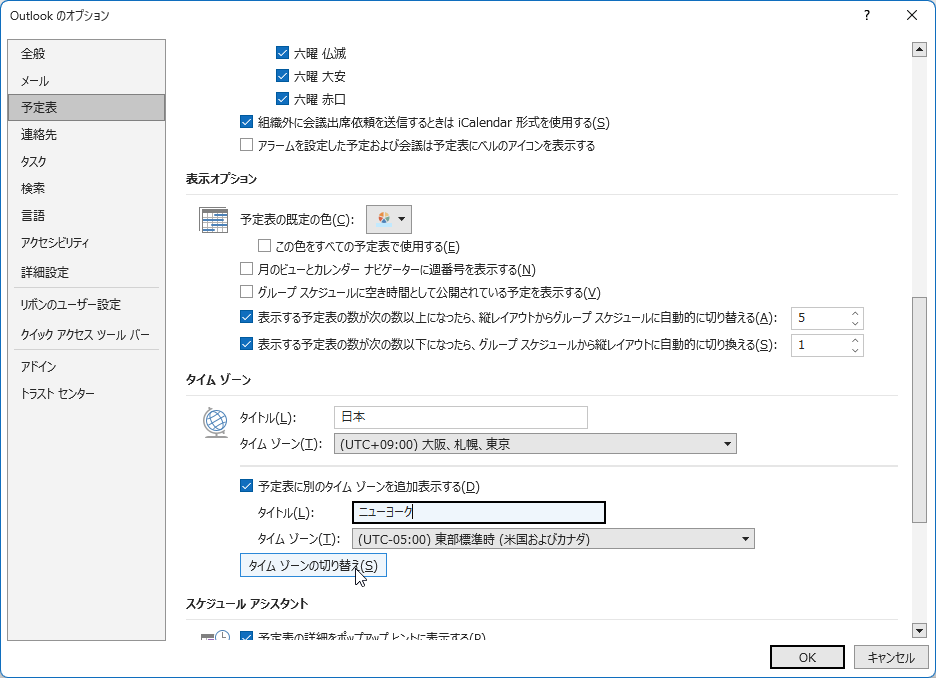Open トラスト センター settings
936x678 pixels.
point(87,393)
